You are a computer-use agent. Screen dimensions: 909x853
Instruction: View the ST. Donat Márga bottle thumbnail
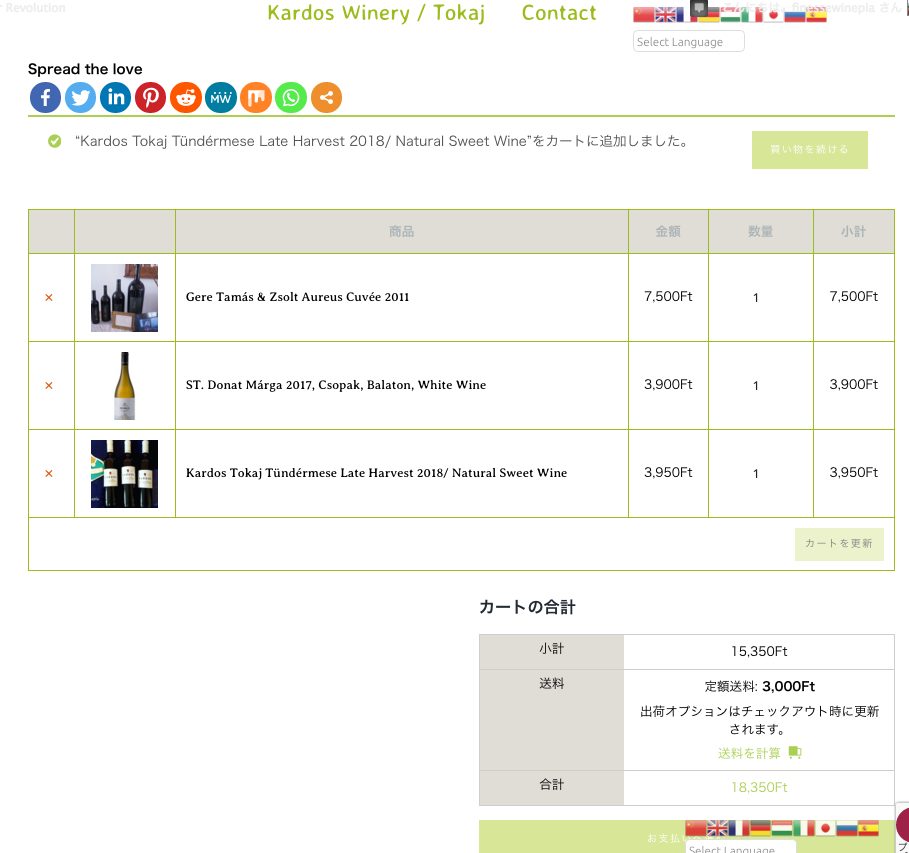(125, 386)
